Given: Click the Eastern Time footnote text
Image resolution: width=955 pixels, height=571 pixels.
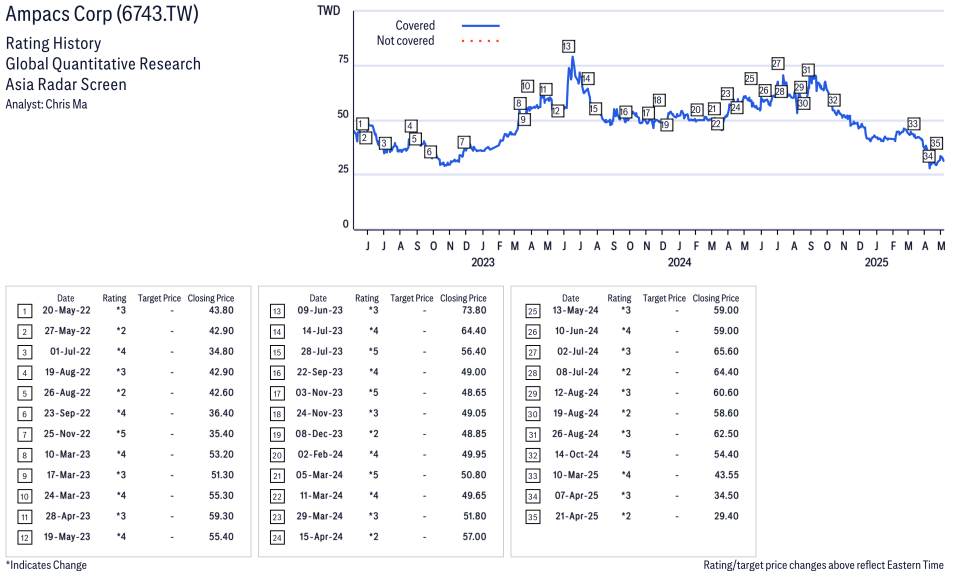Looking at the screenshot, I should tap(915, 565).
